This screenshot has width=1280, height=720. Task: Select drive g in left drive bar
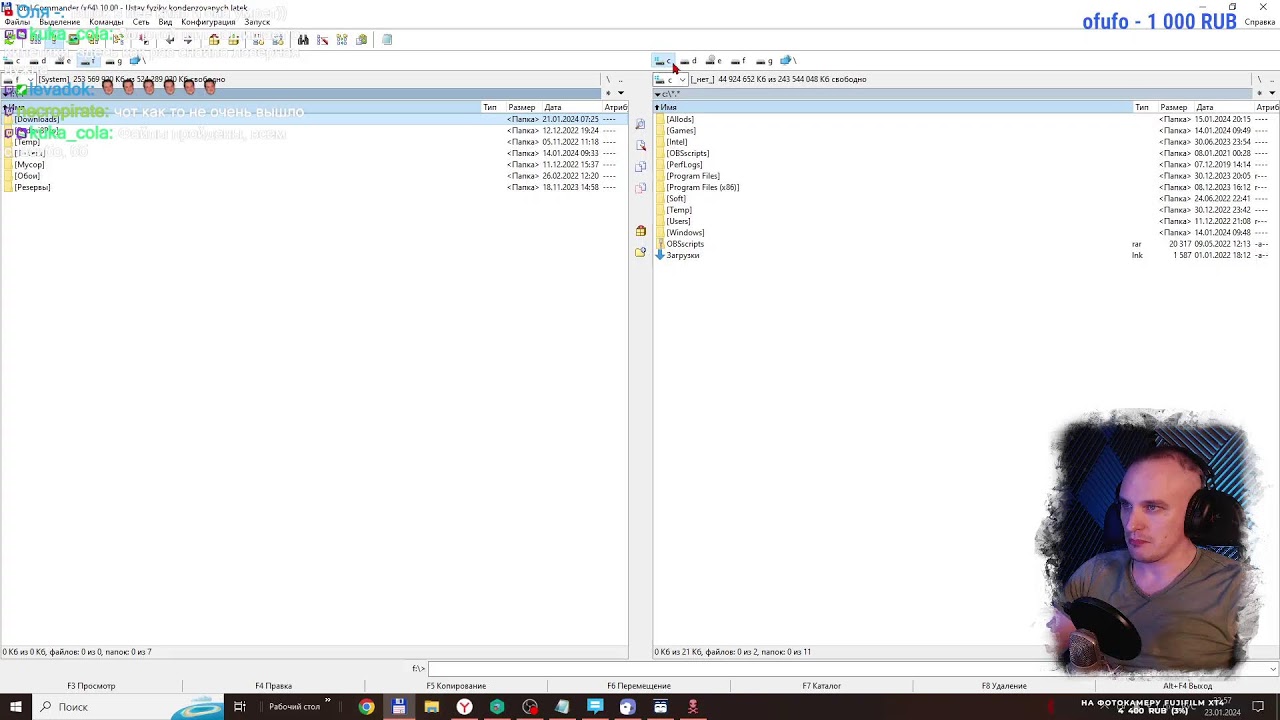114,61
